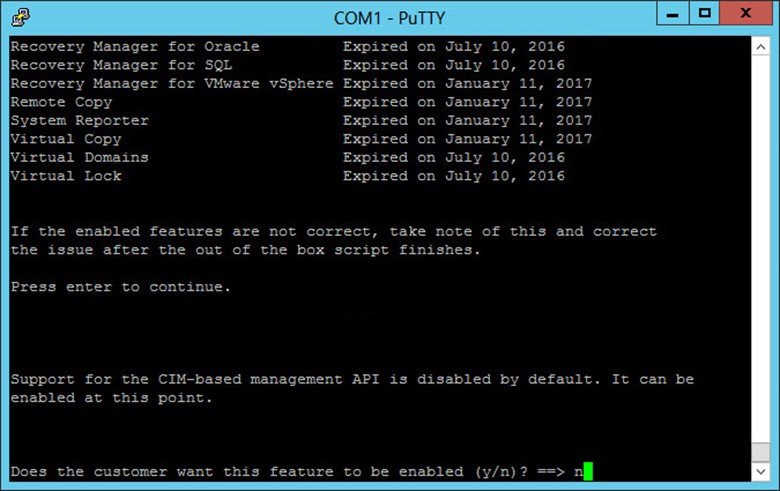Close the COM1 PuTTY session window
The image size is (780, 491).
click(x=745, y=13)
